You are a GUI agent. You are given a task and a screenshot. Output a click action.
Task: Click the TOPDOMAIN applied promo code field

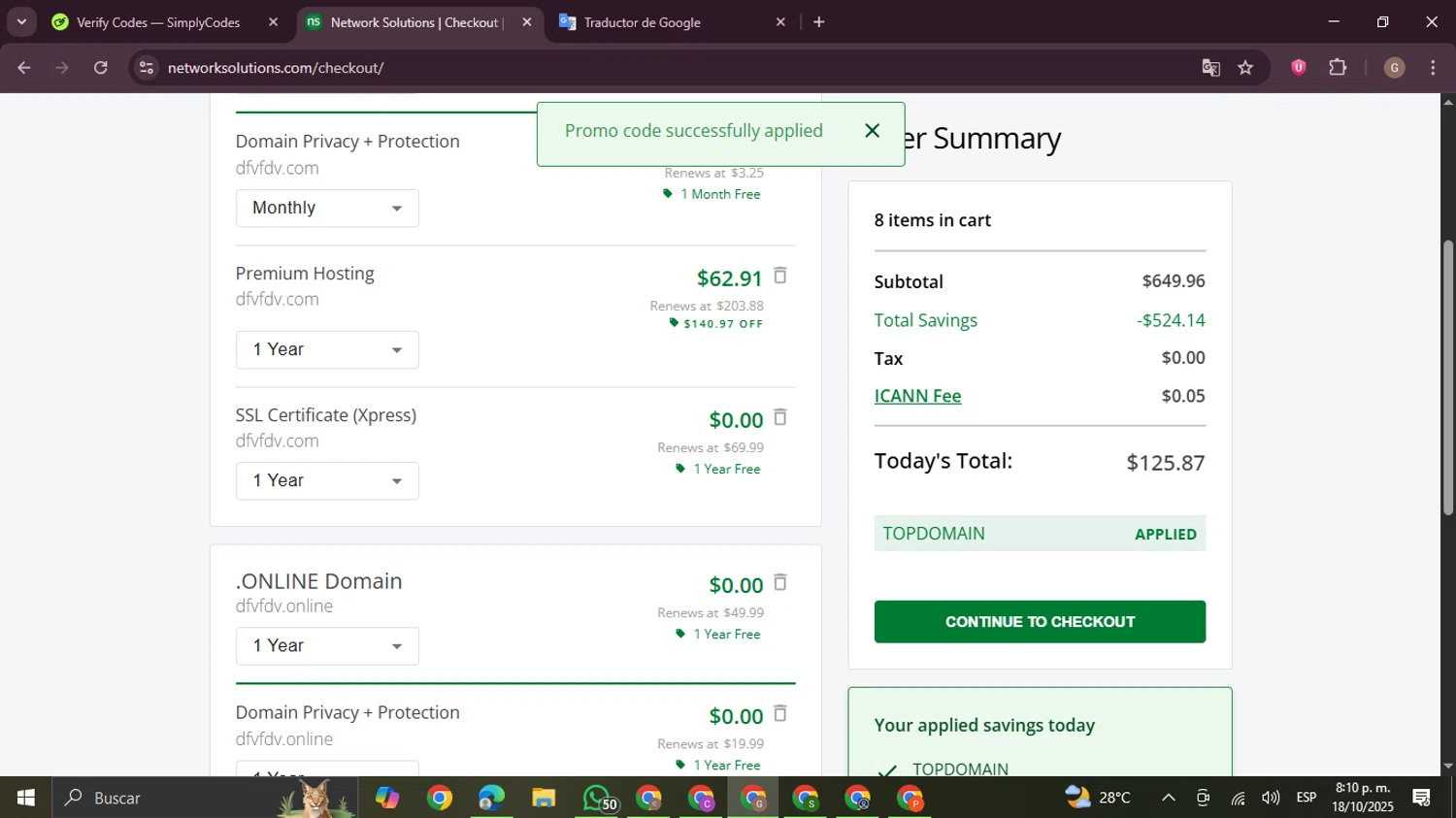click(x=1040, y=534)
